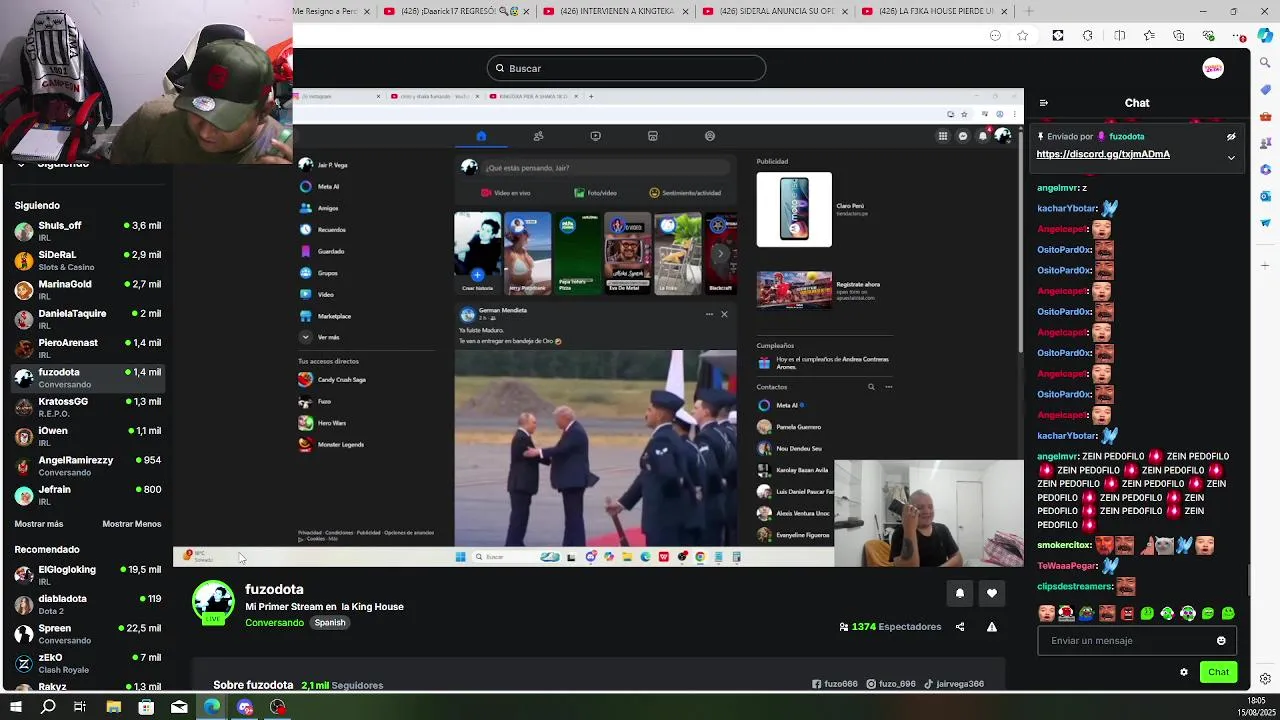This screenshot has height=720, width=1280.
Task: Open a new browser tab with plus
Action: pos(1029,11)
